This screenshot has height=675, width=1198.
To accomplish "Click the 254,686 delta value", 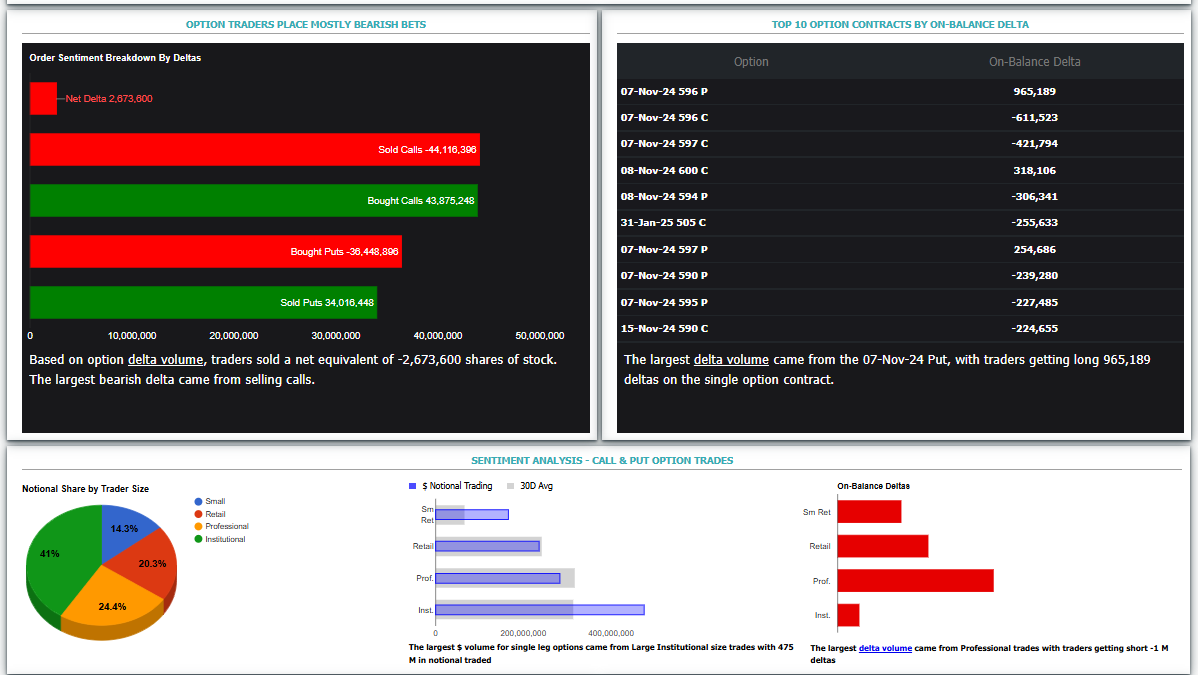I will click(x=1034, y=249).
